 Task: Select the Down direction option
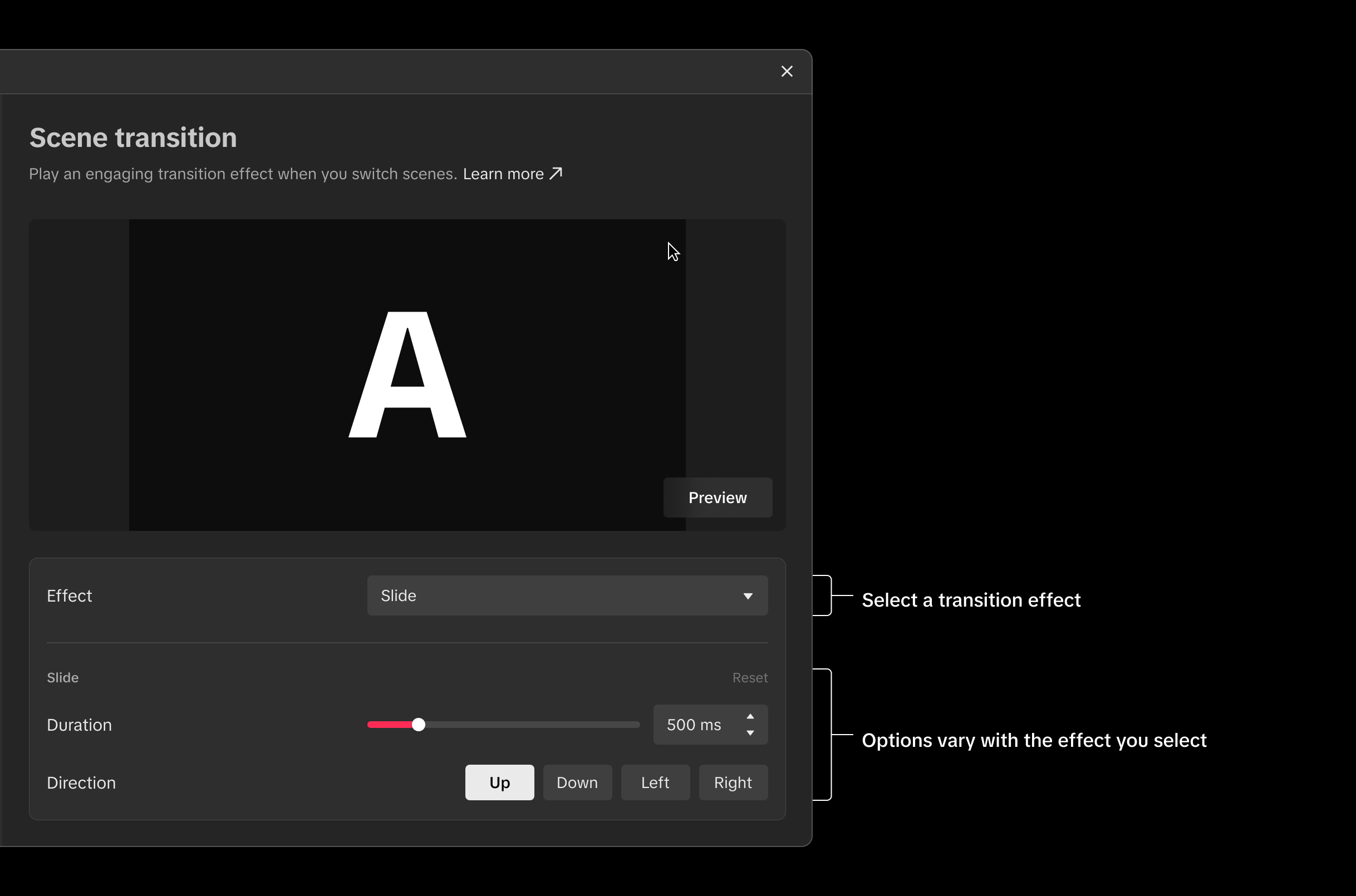tap(577, 782)
